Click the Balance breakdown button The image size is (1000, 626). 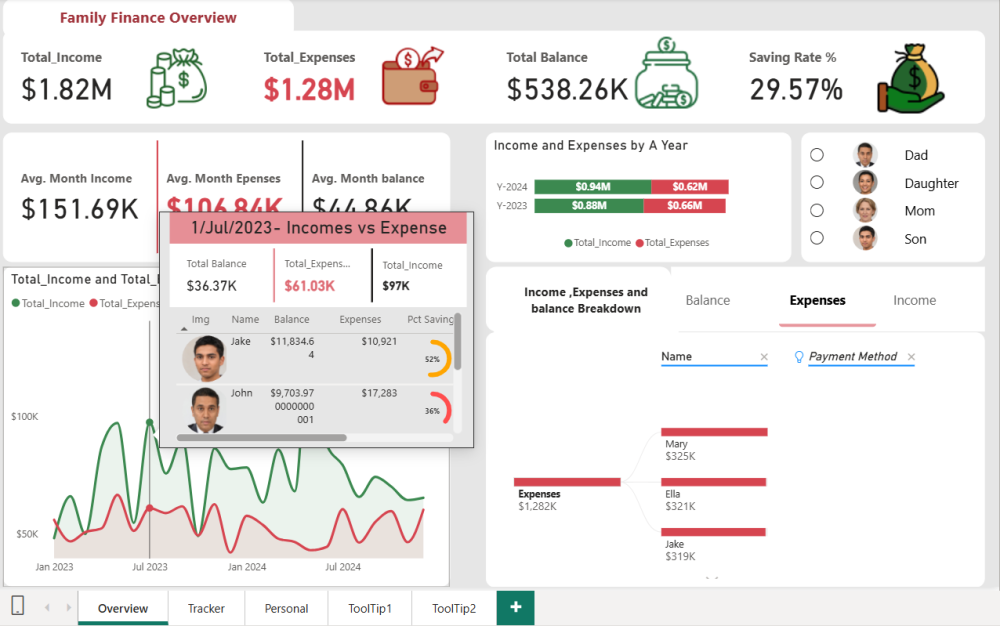point(707,300)
